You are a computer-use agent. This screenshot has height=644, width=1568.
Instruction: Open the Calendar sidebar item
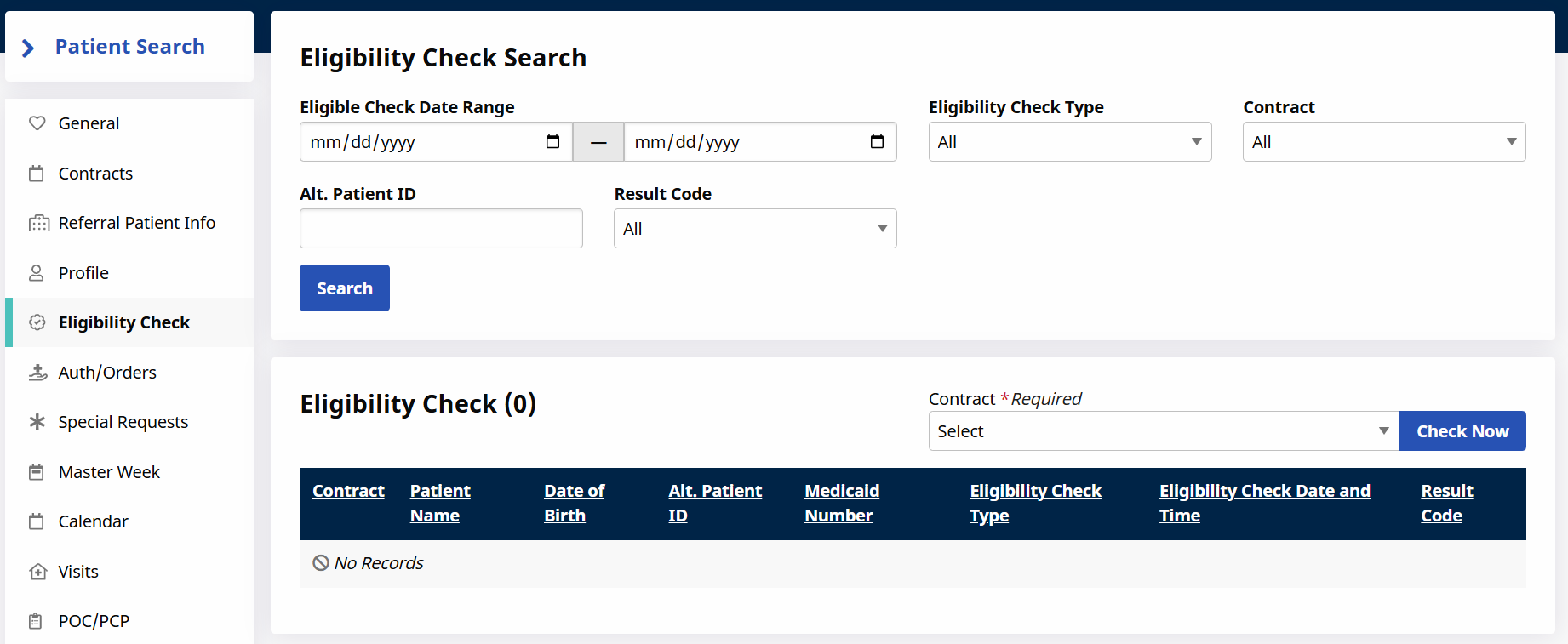tap(93, 521)
